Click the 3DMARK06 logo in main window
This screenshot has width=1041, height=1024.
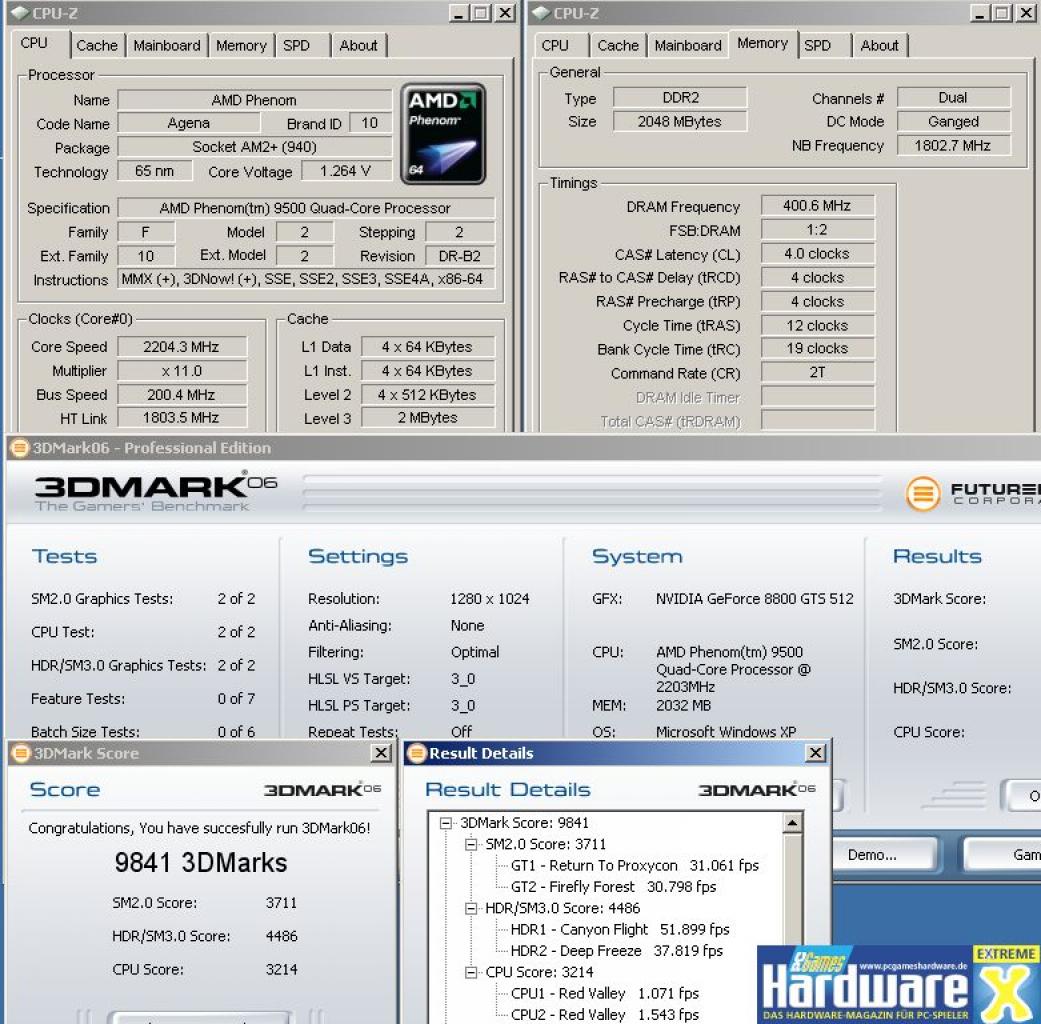click(x=155, y=492)
